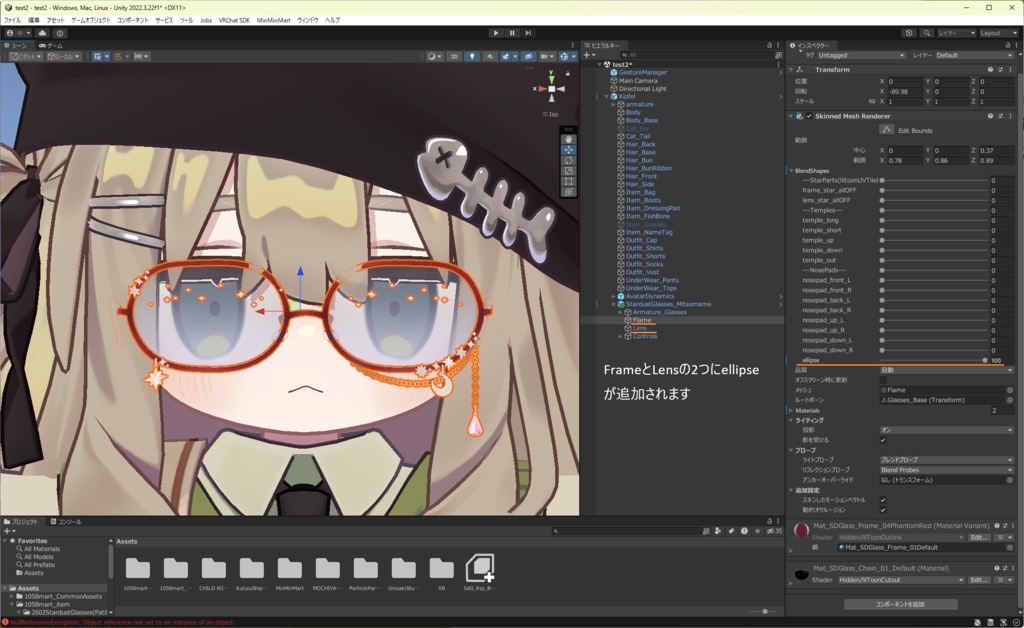Image resolution: width=1024 pixels, height=628 pixels.
Task: Collapse the Transform component
Action: point(791,69)
